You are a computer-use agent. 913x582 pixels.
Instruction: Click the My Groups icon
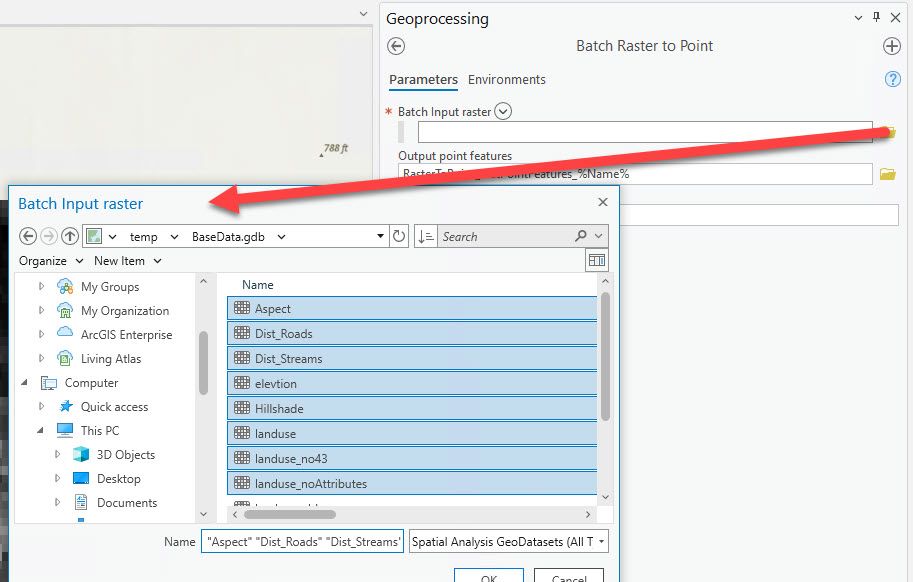point(65,286)
